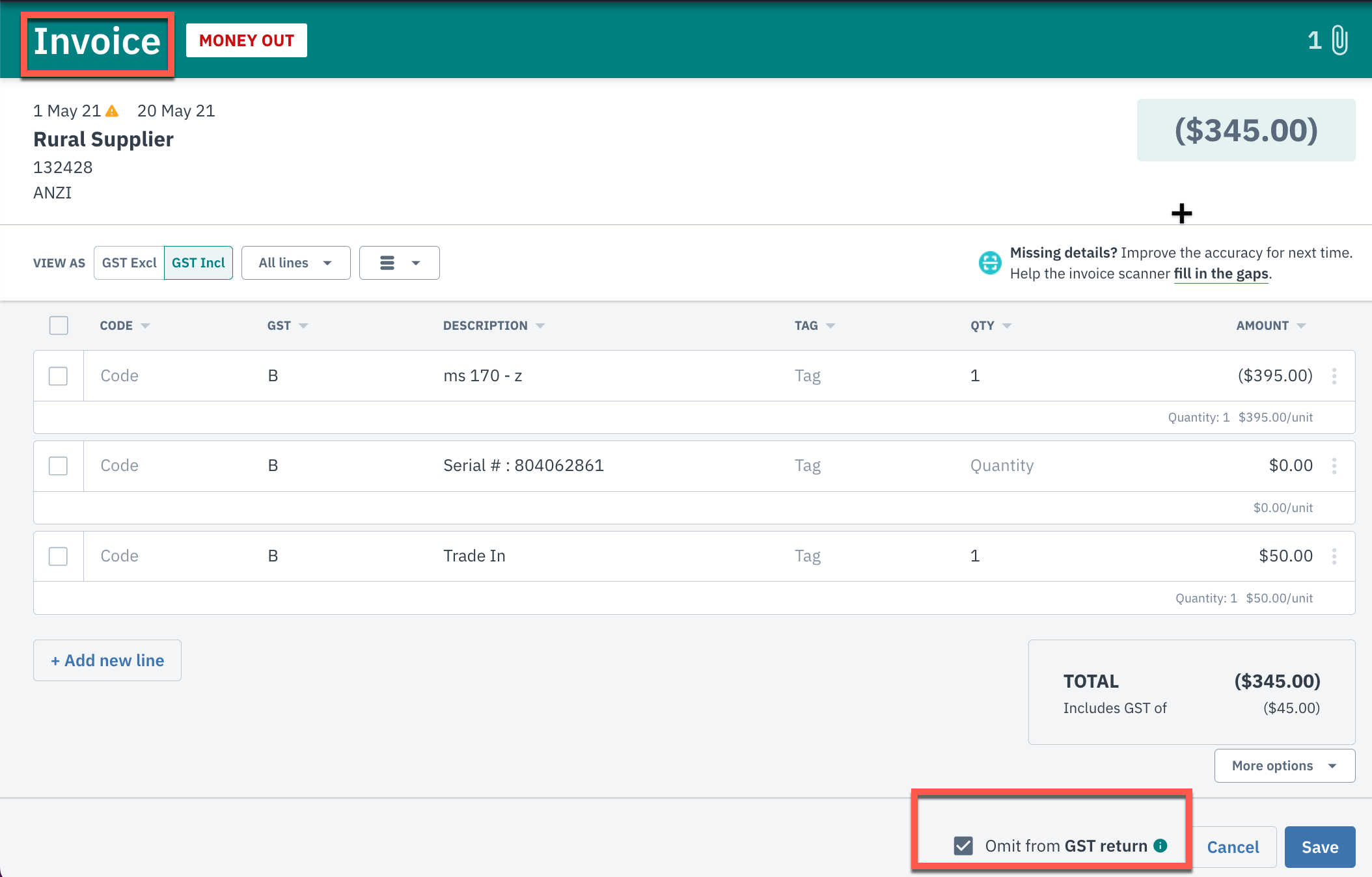Open the kebab menu on the Serial # line
The height and width of the screenshot is (877, 1372).
1334,466
